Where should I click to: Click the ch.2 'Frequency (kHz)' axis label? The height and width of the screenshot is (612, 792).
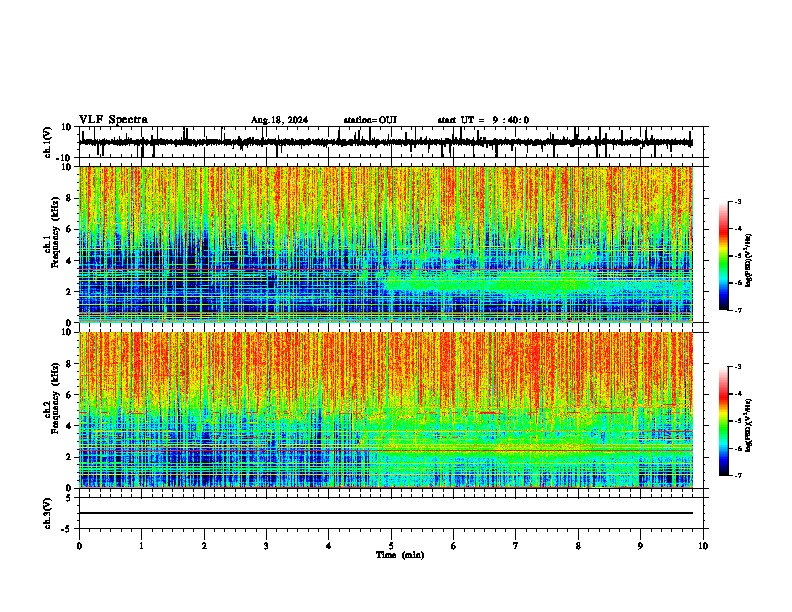click(55, 398)
